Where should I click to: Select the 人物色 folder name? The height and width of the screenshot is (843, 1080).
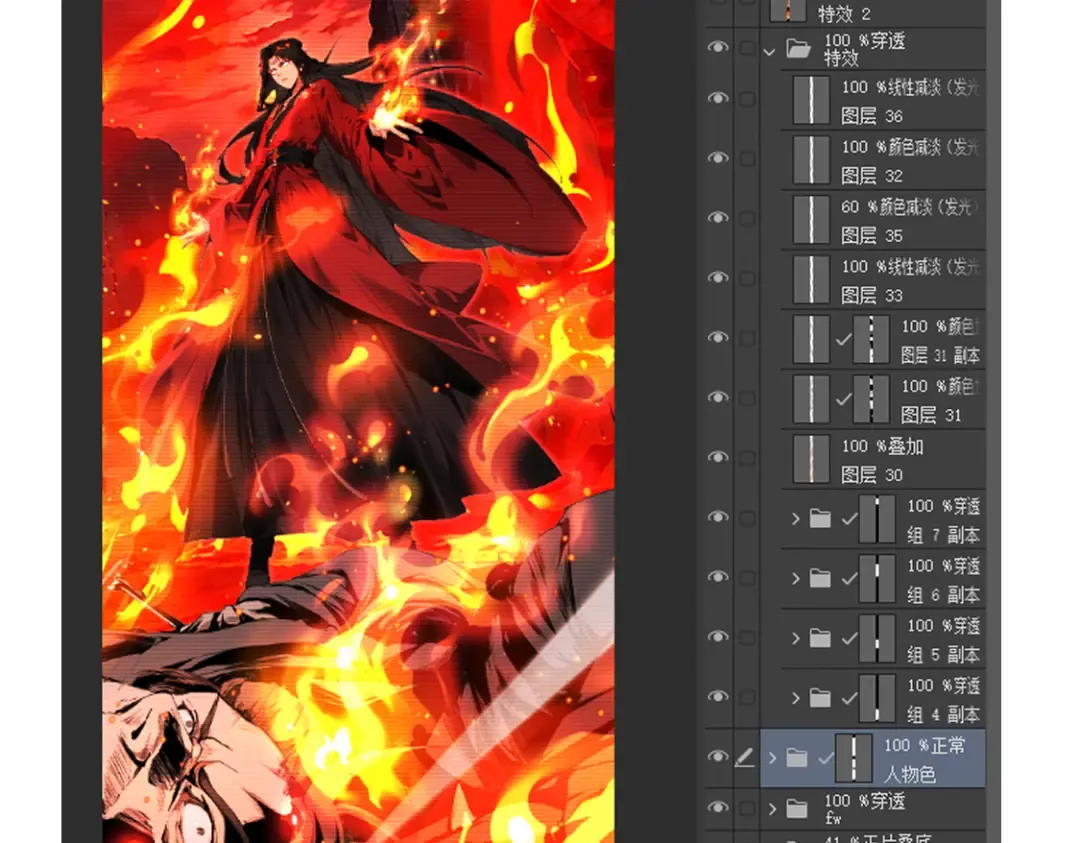909,775
